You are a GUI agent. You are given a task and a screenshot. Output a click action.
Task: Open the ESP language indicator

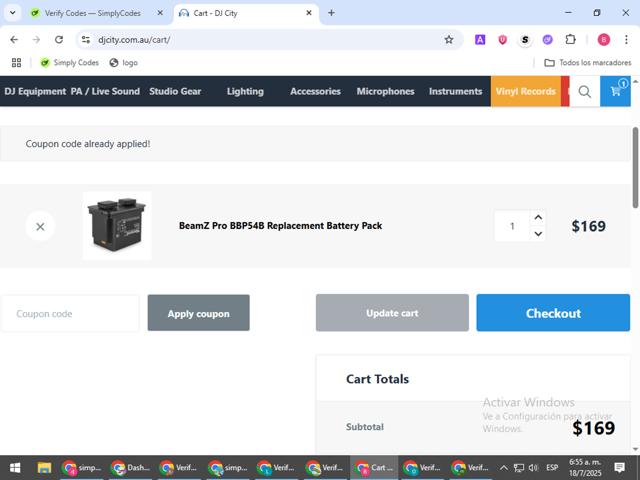tap(552, 468)
